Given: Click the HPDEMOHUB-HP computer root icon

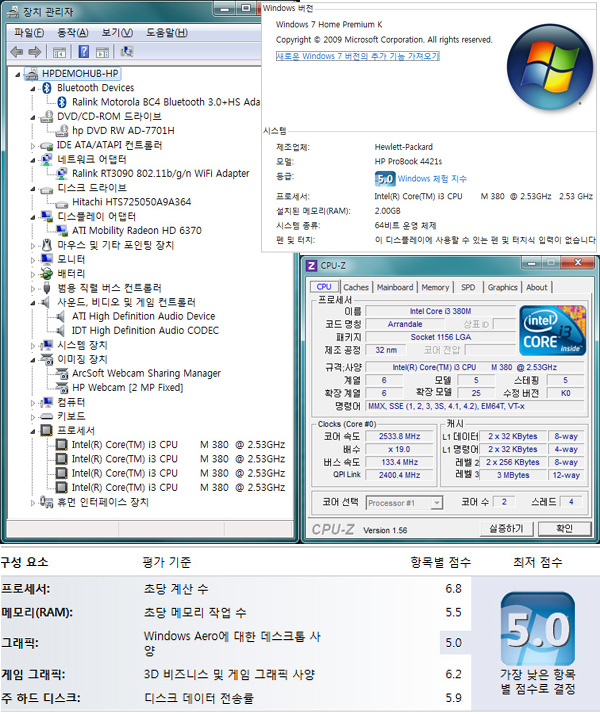Looking at the screenshot, I should pyautogui.click(x=31, y=73).
